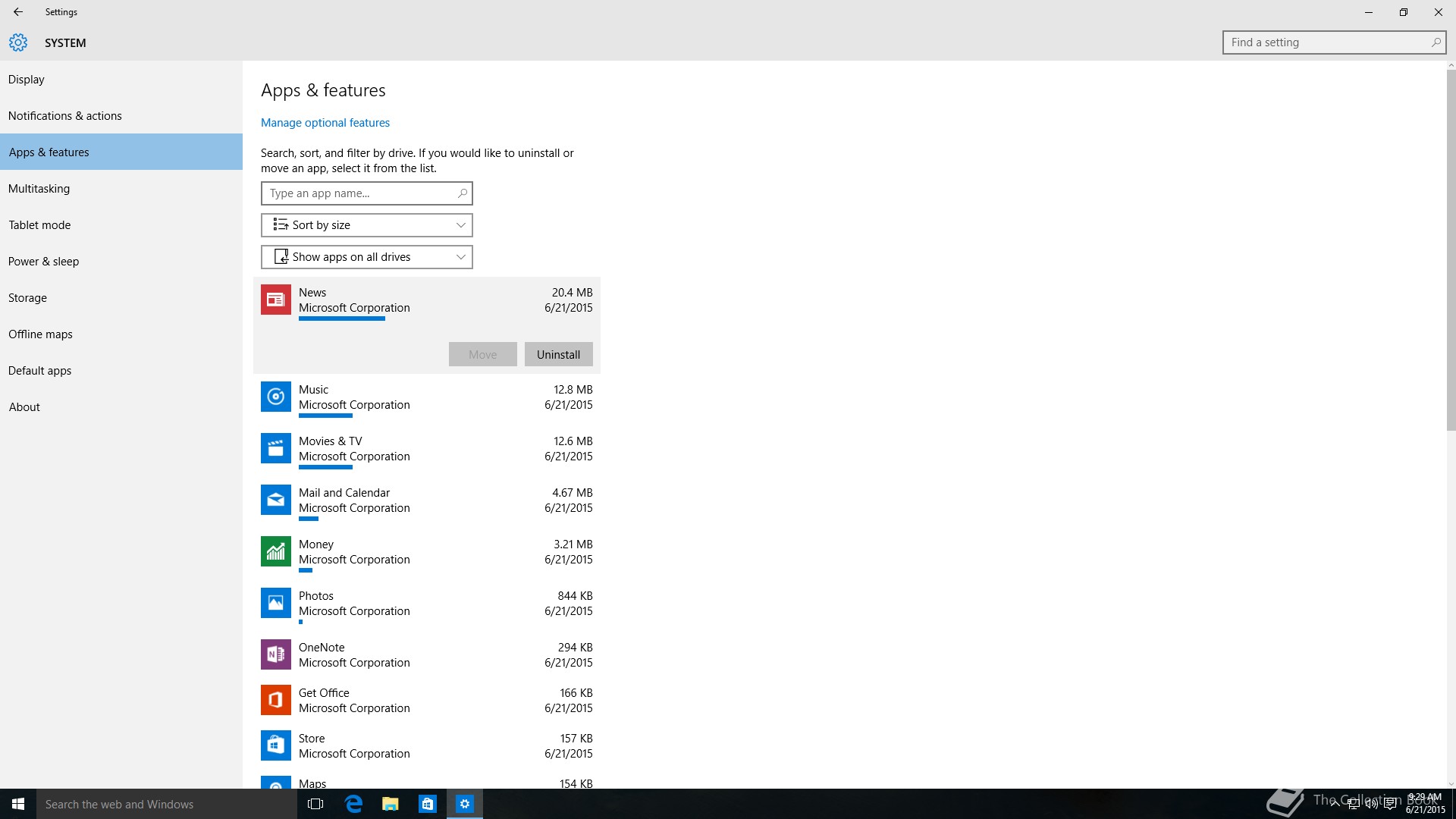Viewport: 1456px width, 819px height.
Task: Select the Get Office app name
Action: coord(324,693)
